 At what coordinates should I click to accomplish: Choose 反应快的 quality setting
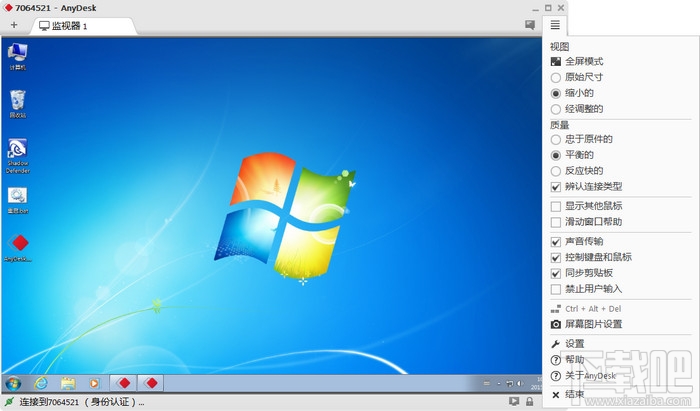577,171
